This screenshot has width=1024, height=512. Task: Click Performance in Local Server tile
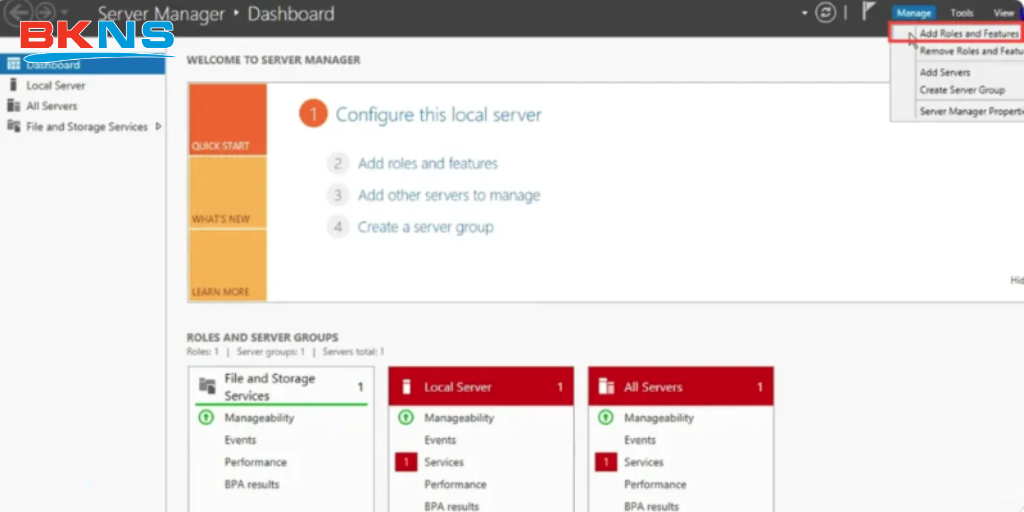click(x=455, y=484)
